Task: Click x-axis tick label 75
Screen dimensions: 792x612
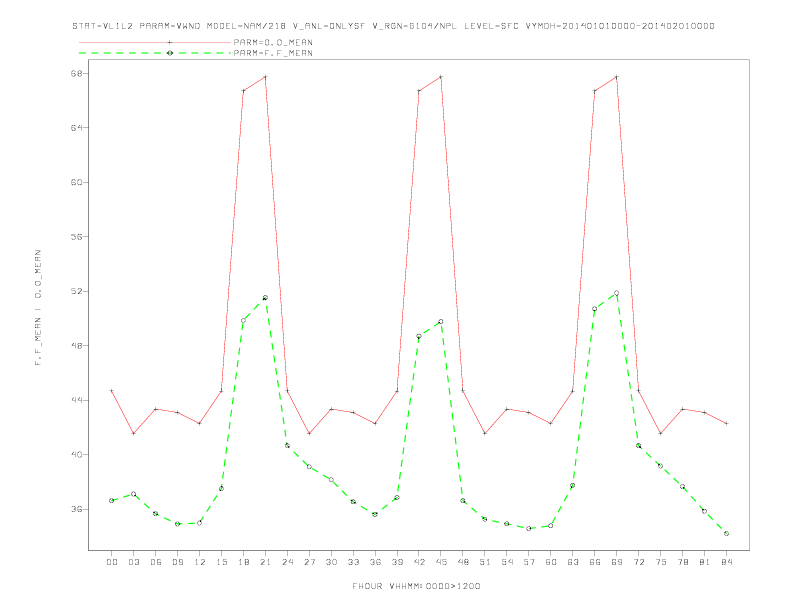Action: (x=661, y=562)
